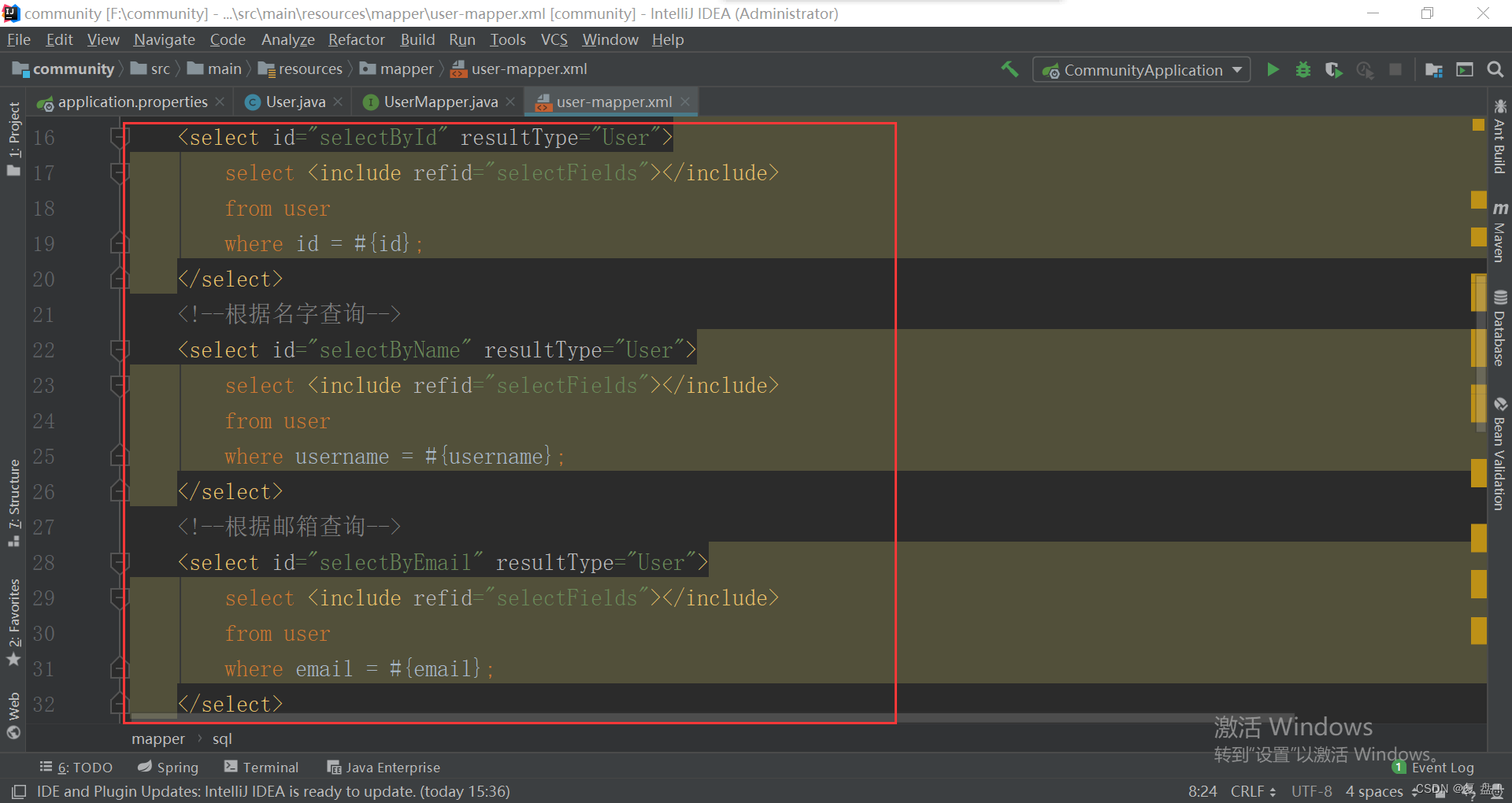Open the Java Enterprise tool window
Viewport: 1512px width, 803px height.
(384, 768)
